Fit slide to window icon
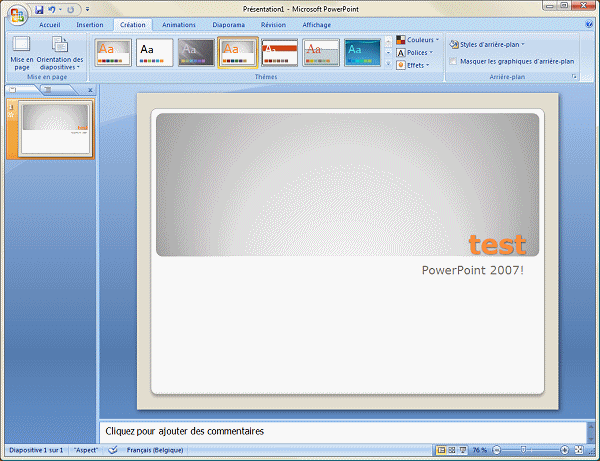This screenshot has height=461, width=600. coord(579,451)
